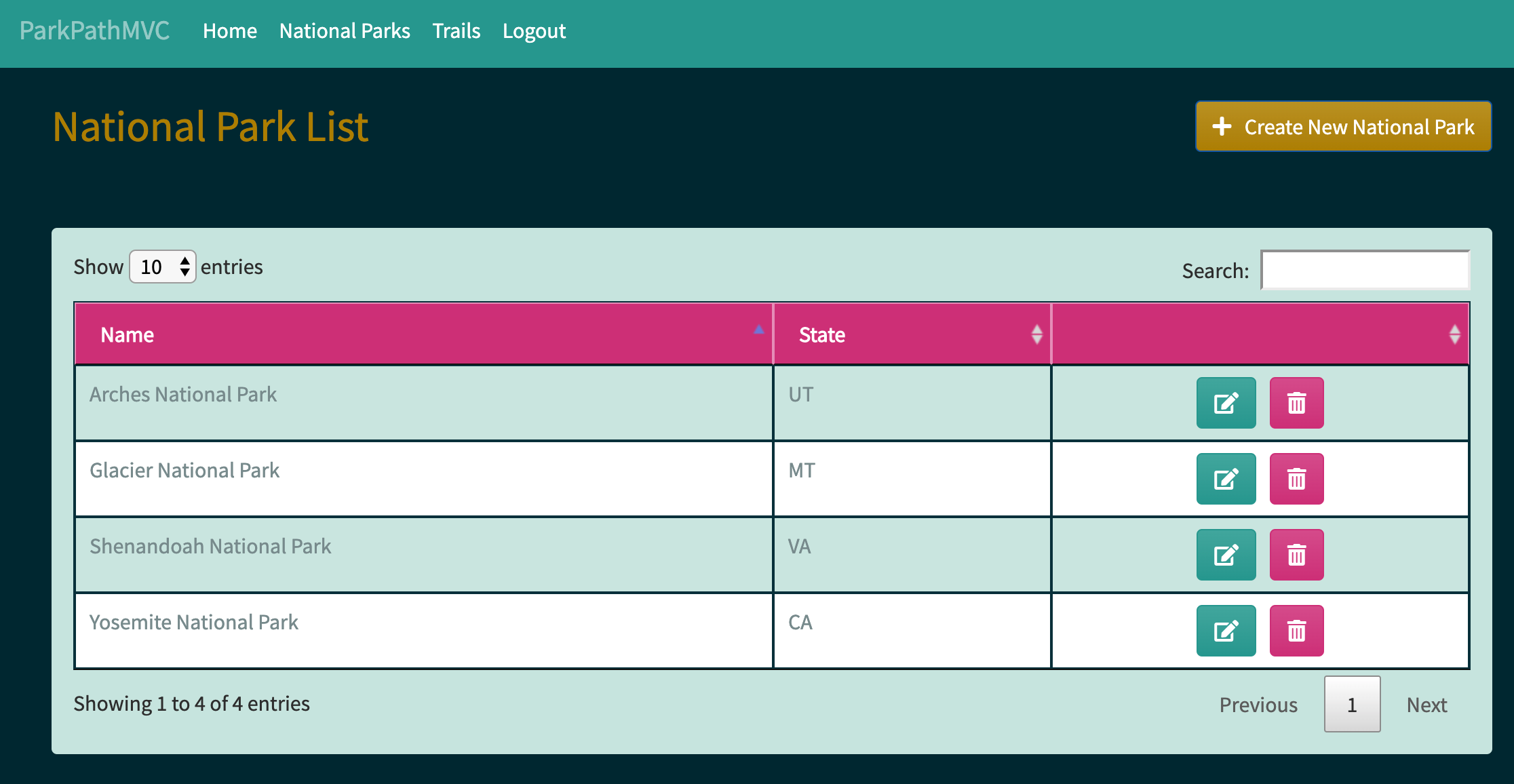Focus the Search input field

1365,270
